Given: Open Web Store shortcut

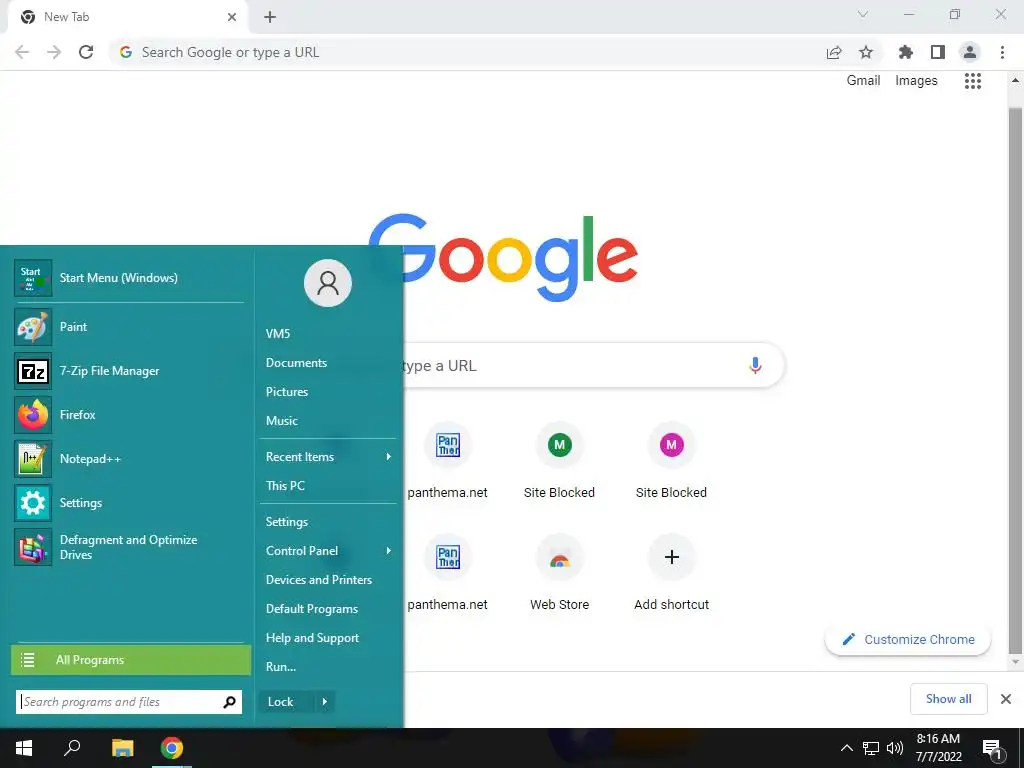Looking at the screenshot, I should [560, 573].
